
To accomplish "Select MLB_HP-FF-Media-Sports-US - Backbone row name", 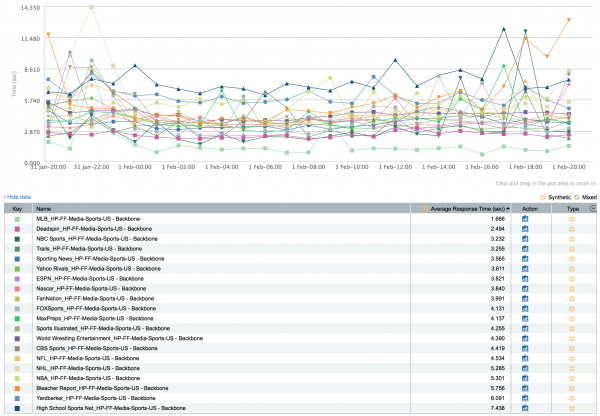I will [88, 219].
